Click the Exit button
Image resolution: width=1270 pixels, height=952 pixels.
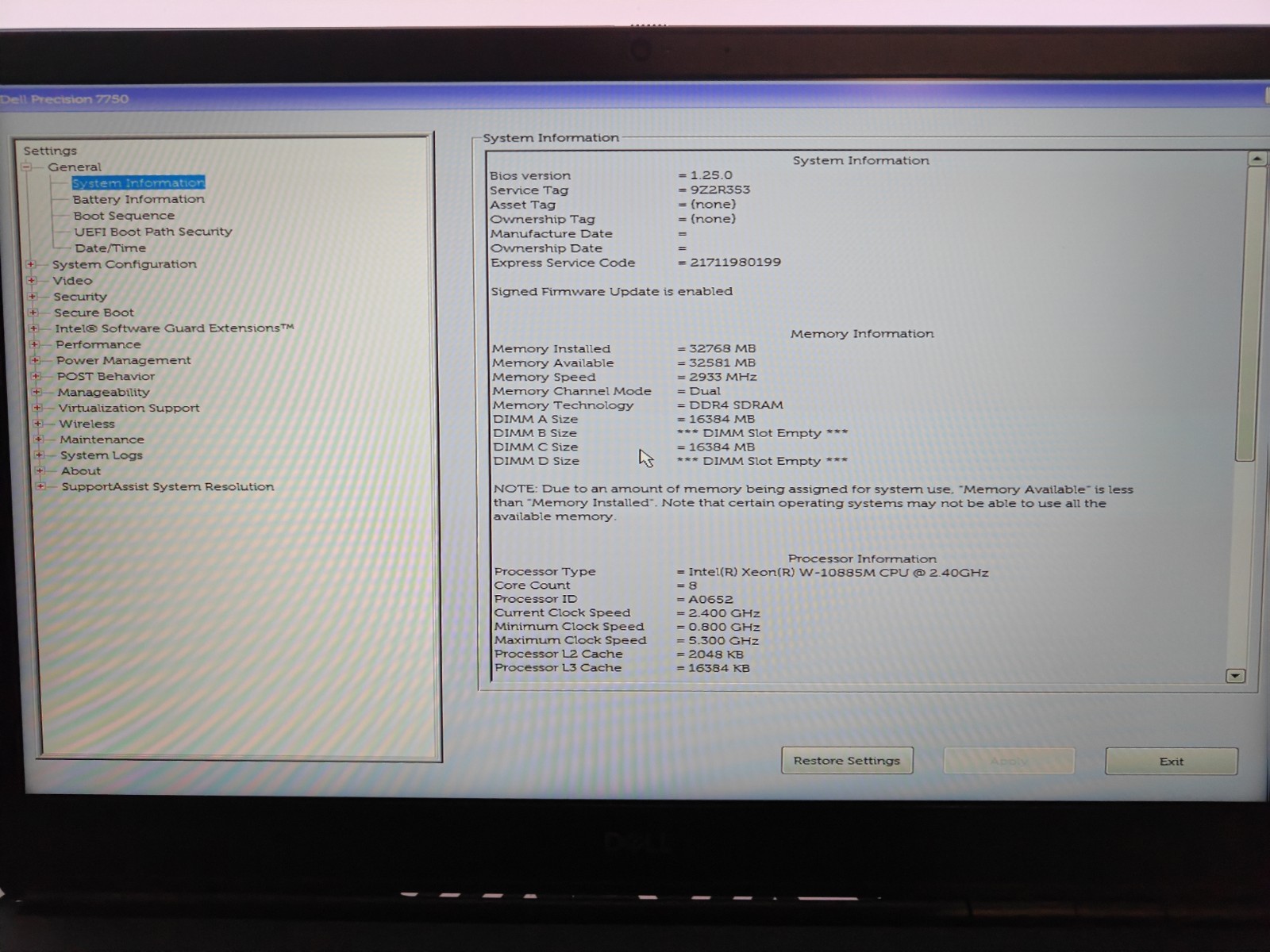[1172, 761]
